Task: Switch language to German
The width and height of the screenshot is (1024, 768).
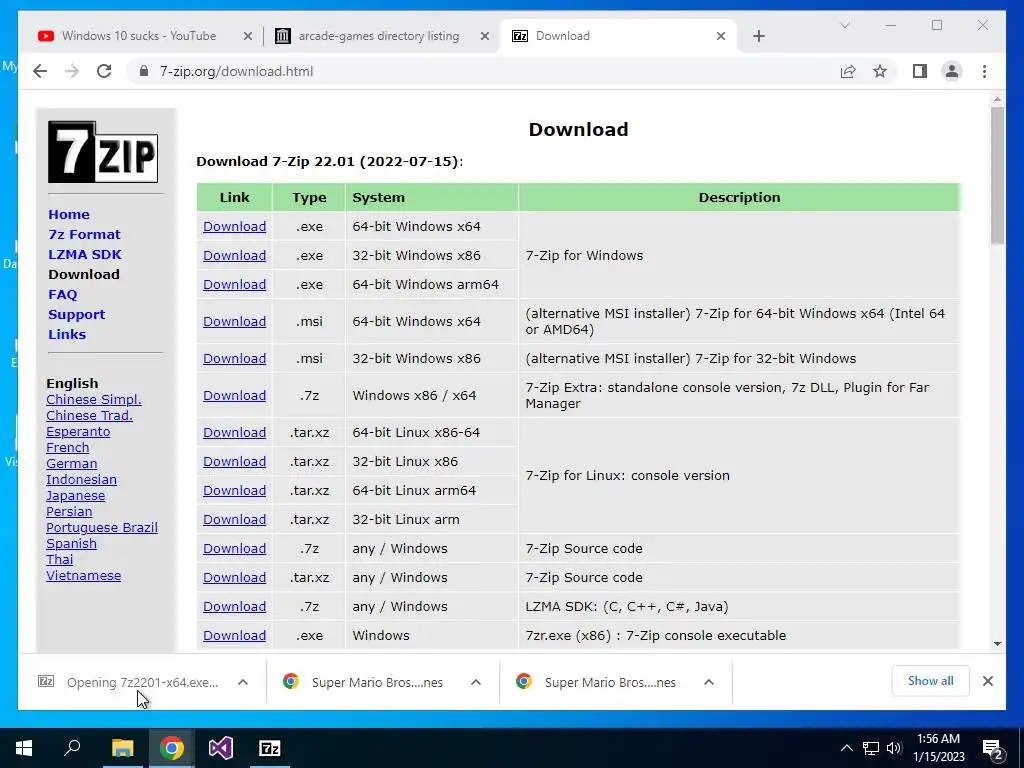Action: (71, 464)
